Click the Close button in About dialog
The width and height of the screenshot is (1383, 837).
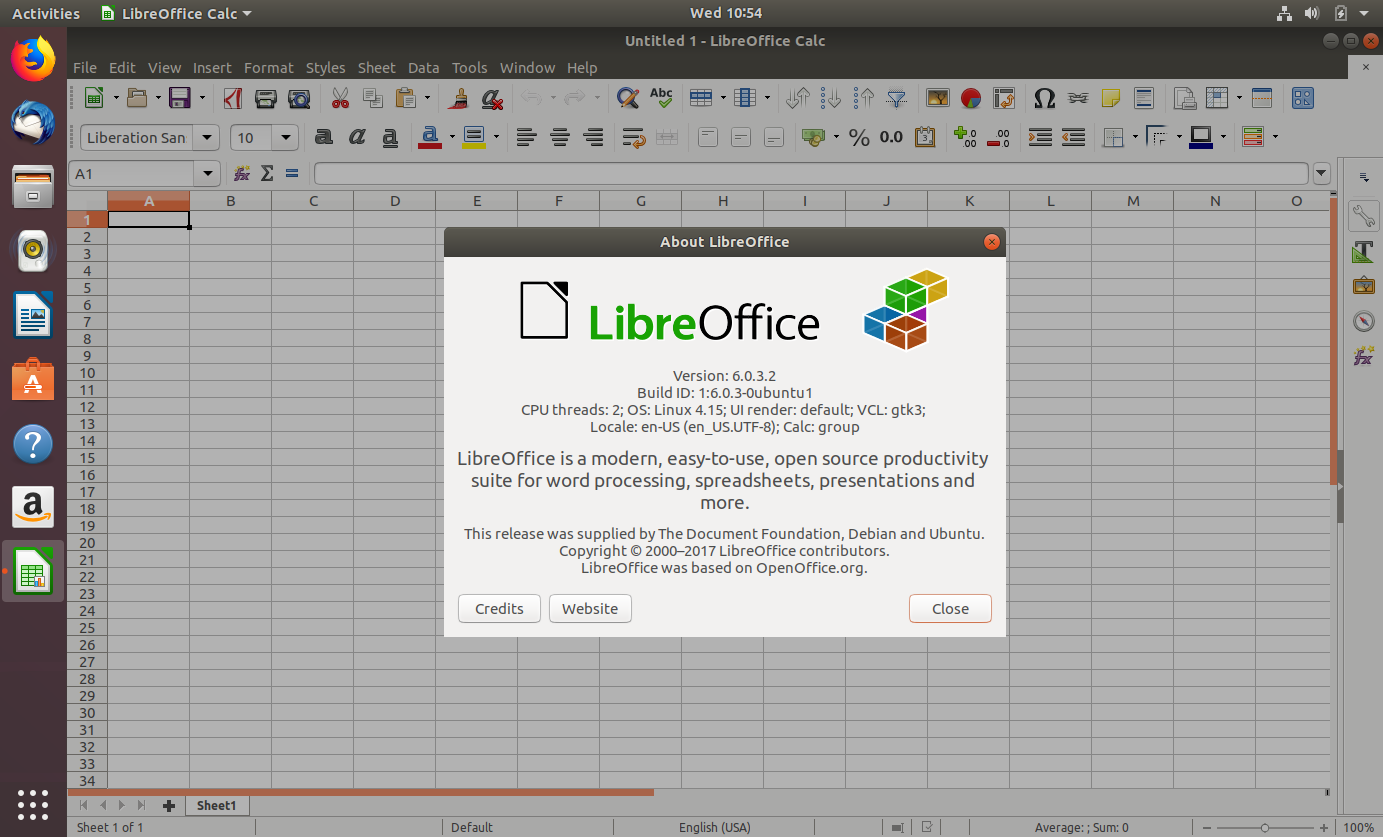point(950,608)
